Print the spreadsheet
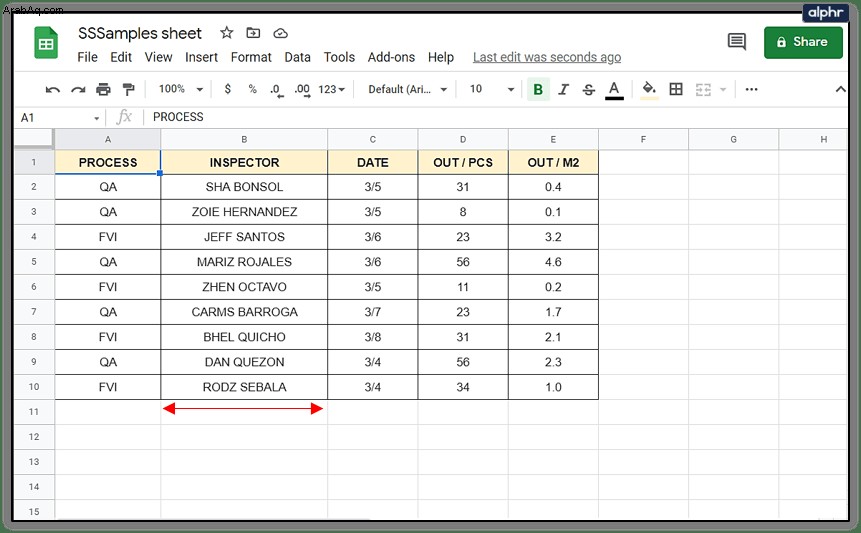 point(103,89)
